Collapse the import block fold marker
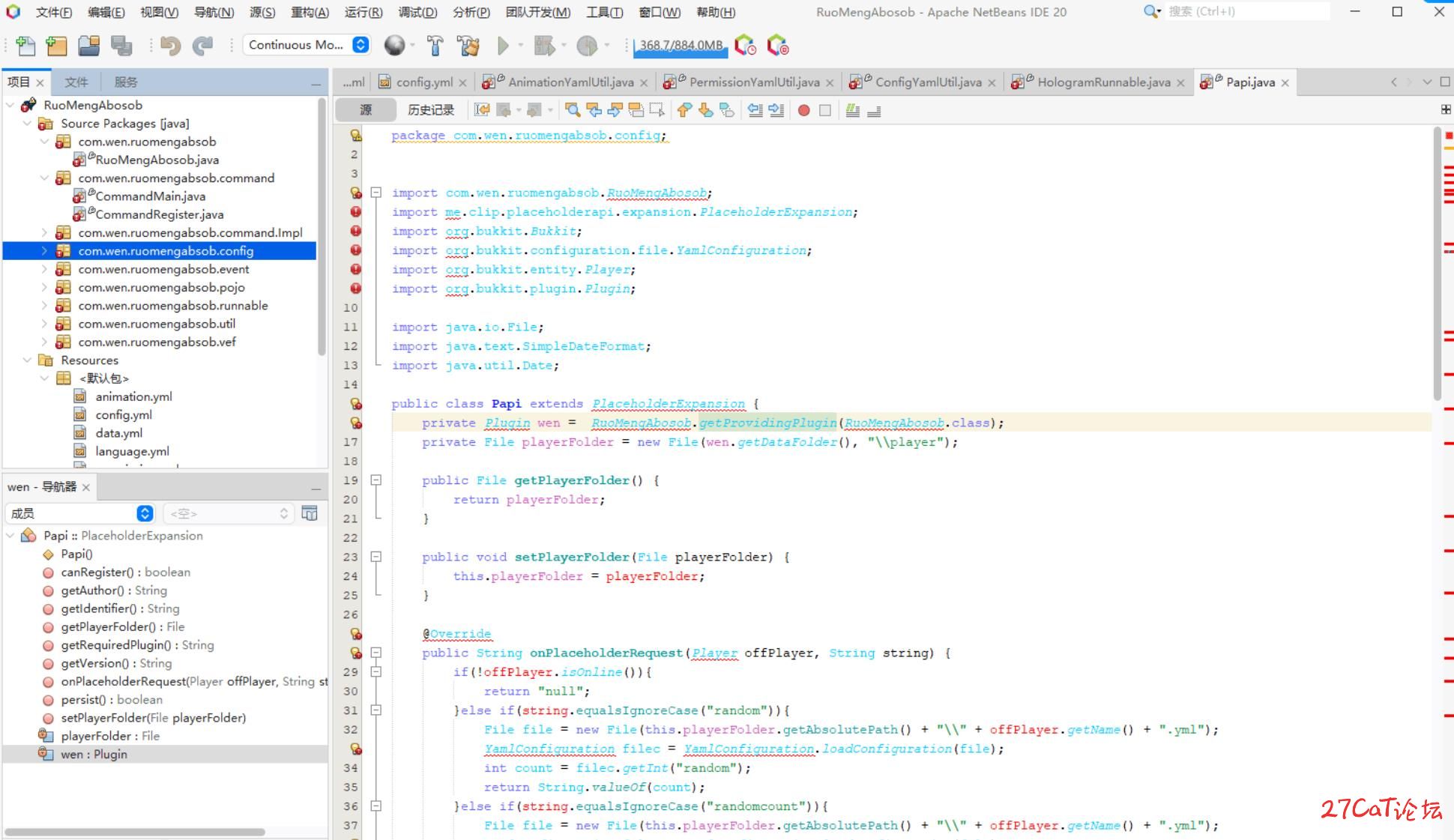 tap(376, 193)
